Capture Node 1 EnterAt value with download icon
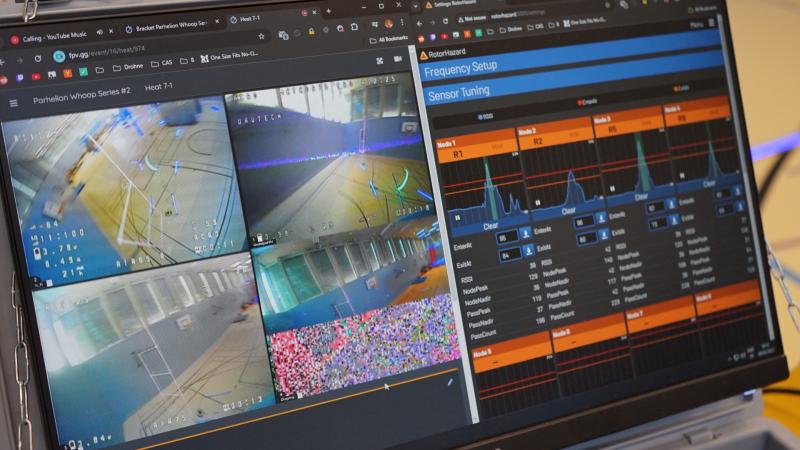This screenshot has height=450, width=800. click(526, 234)
